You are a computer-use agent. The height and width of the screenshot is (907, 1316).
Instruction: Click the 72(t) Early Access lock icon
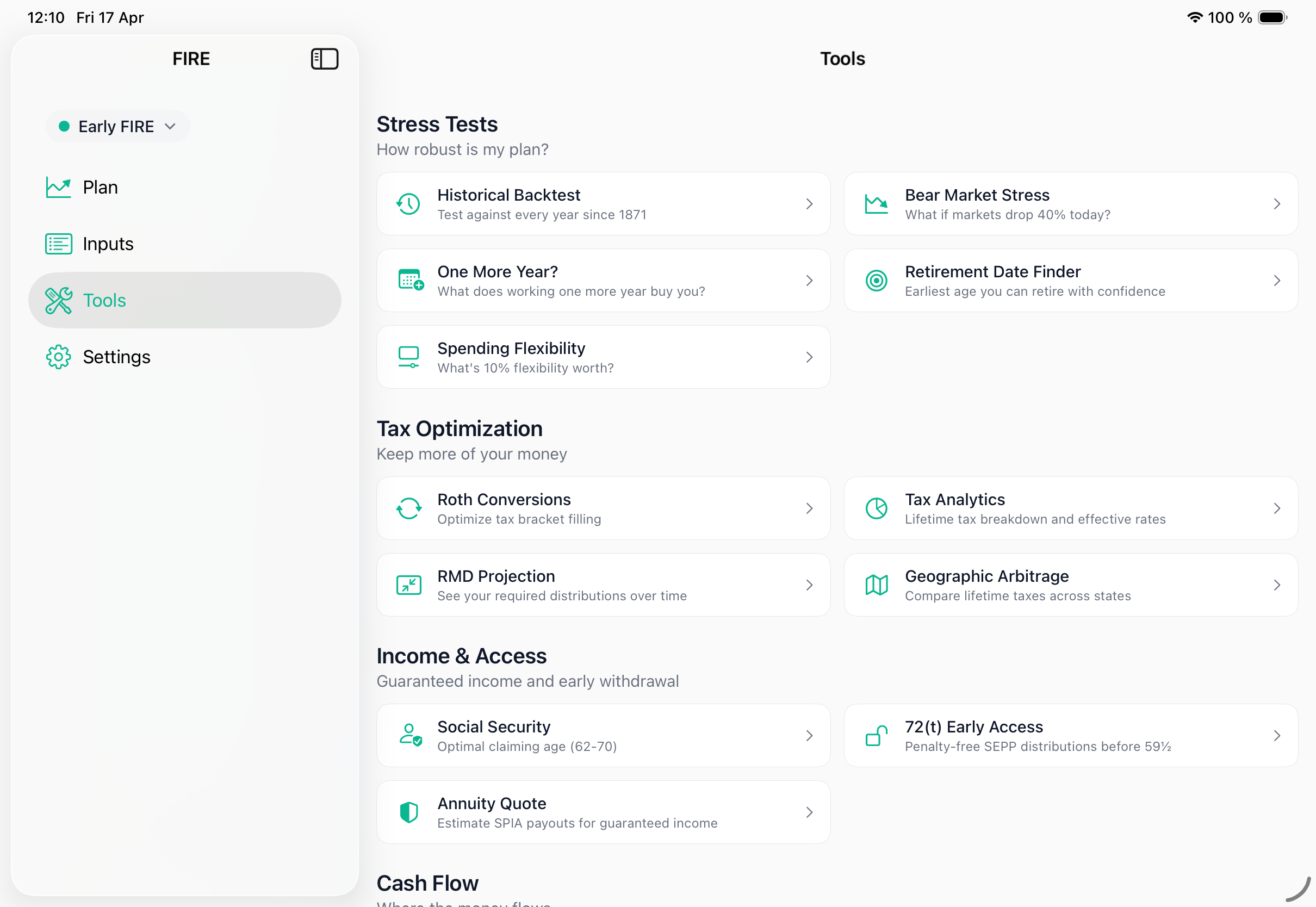tap(876, 735)
